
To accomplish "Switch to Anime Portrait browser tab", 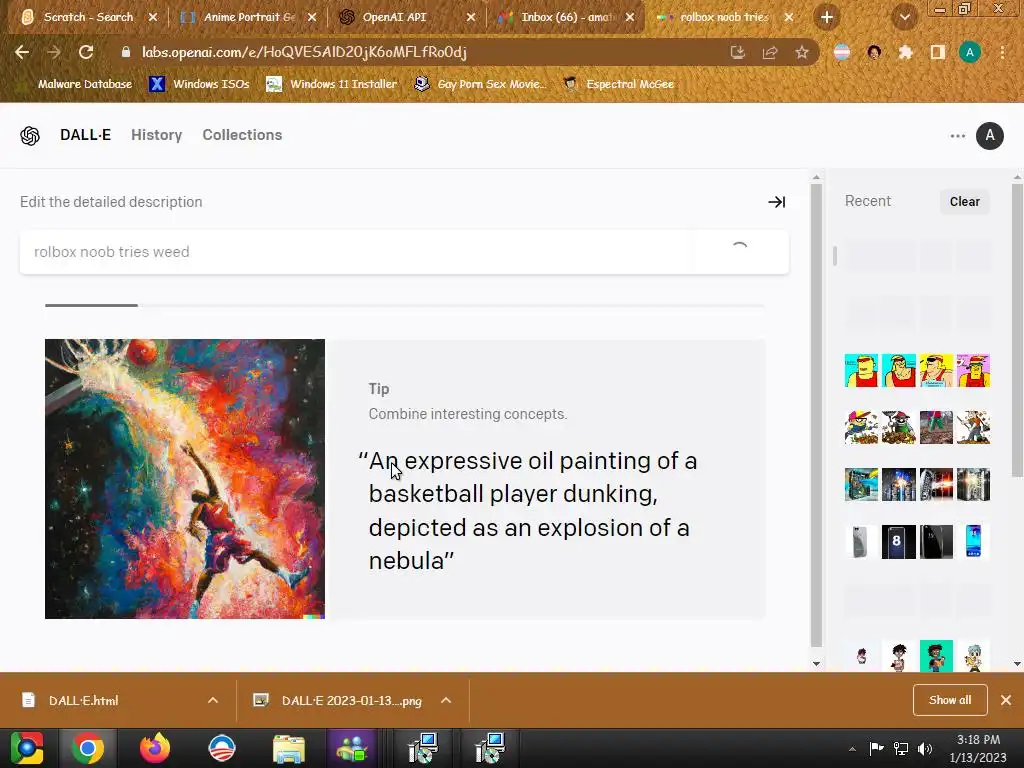I will pyautogui.click(x=249, y=17).
